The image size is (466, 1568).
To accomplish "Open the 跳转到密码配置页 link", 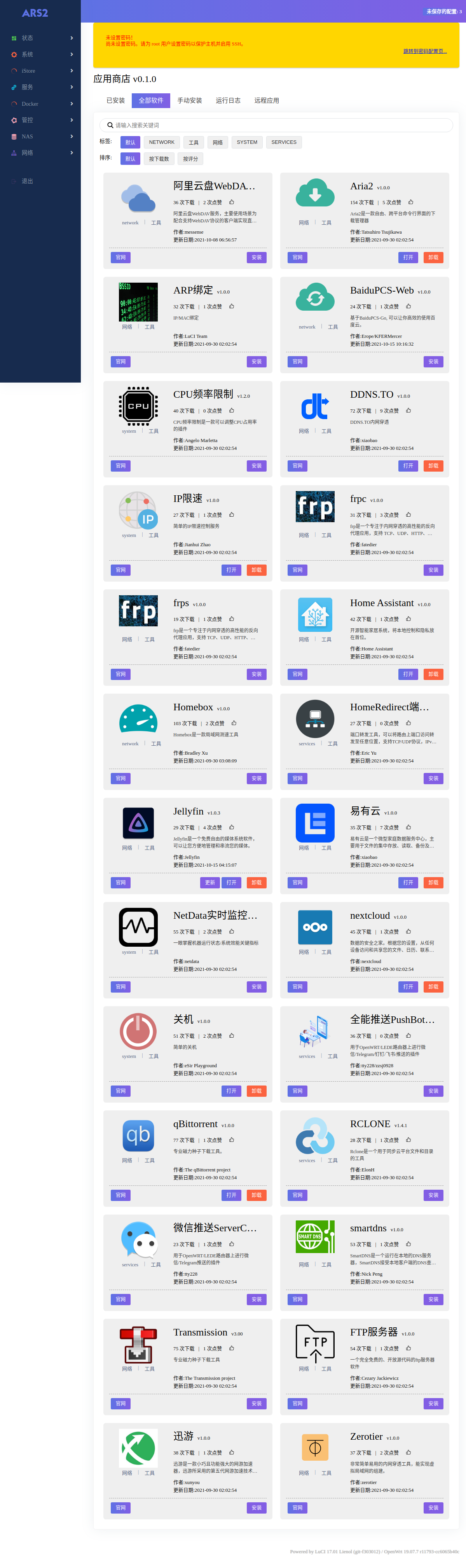I will tap(425, 51).
